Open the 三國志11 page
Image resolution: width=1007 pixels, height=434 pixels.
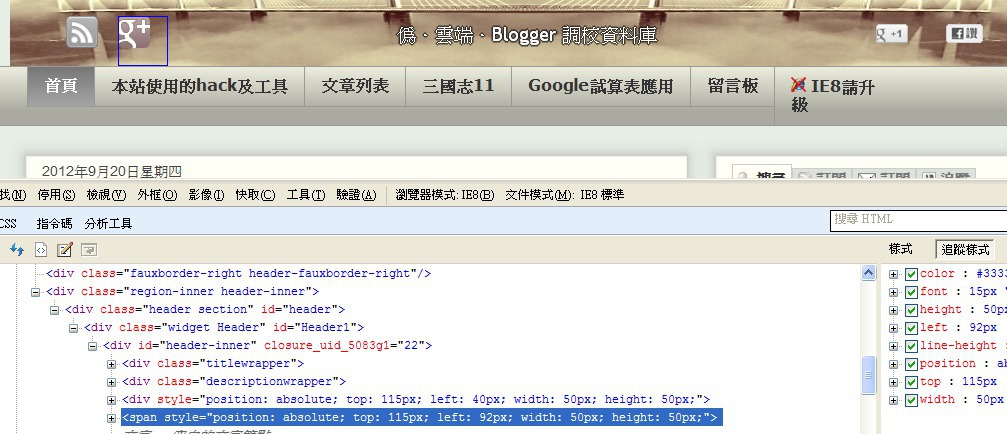pyautogui.click(x=459, y=86)
